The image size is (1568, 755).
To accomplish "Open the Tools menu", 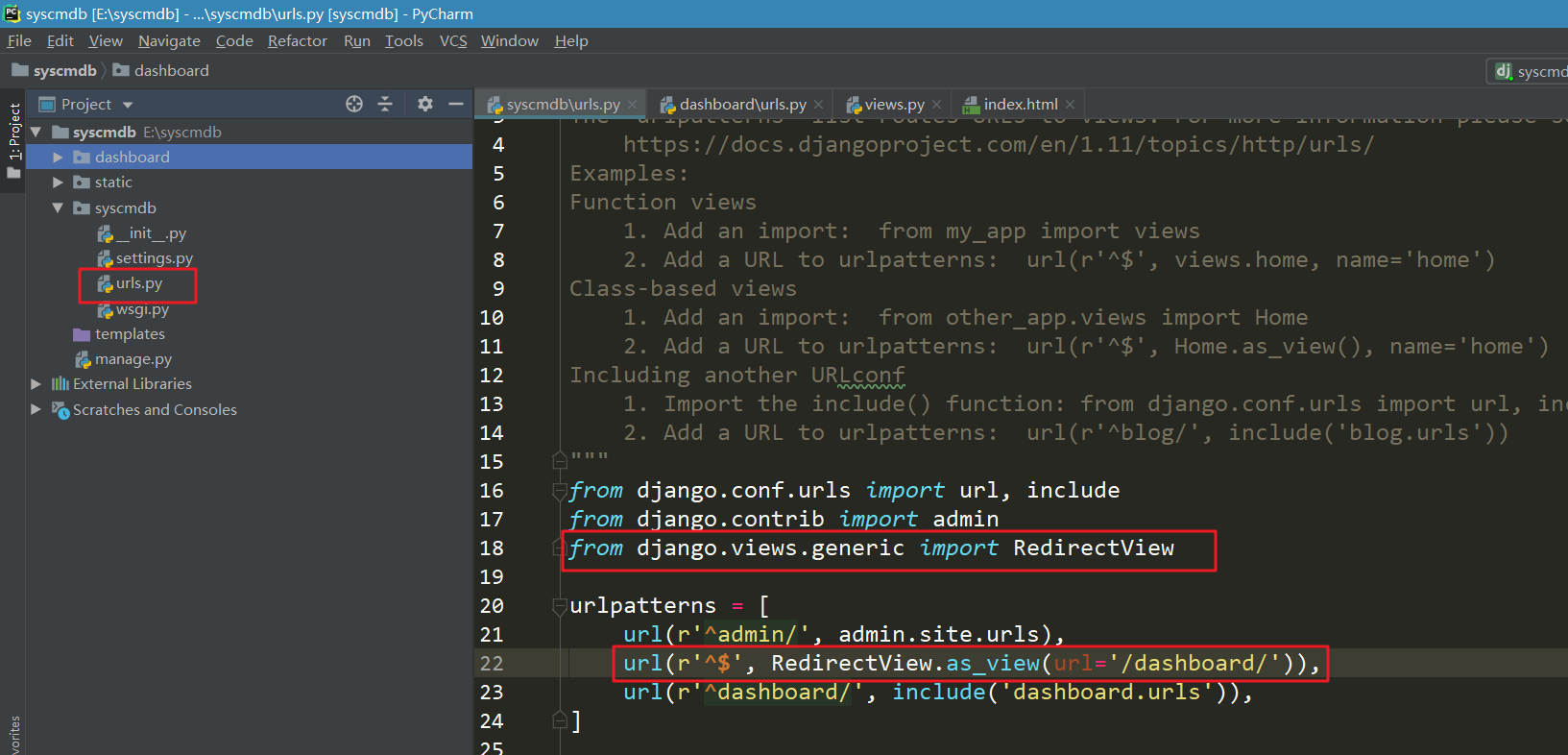I will click(404, 40).
